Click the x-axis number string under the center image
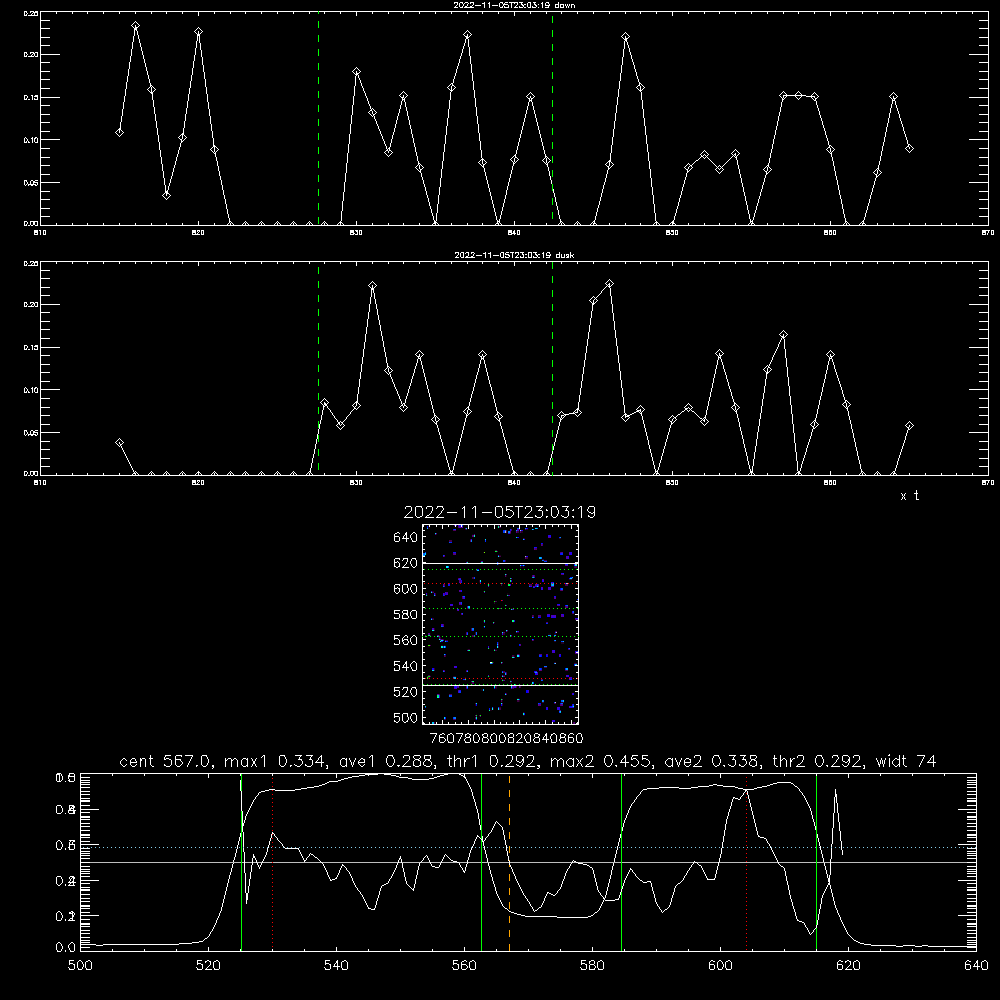The image size is (1000, 1000). (x=506, y=738)
